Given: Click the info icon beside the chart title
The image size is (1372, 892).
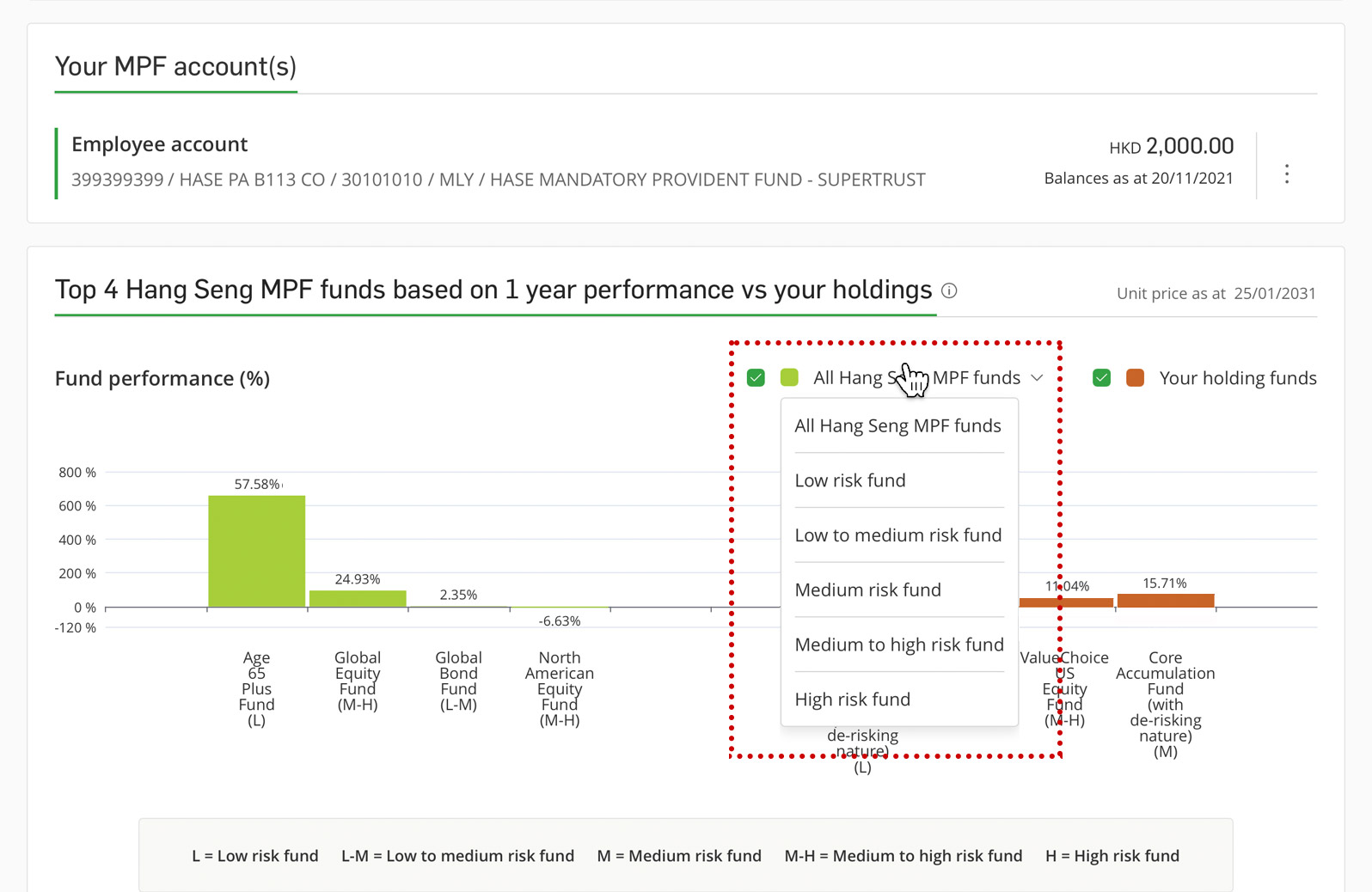Looking at the screenshot, I should [949, 290].
